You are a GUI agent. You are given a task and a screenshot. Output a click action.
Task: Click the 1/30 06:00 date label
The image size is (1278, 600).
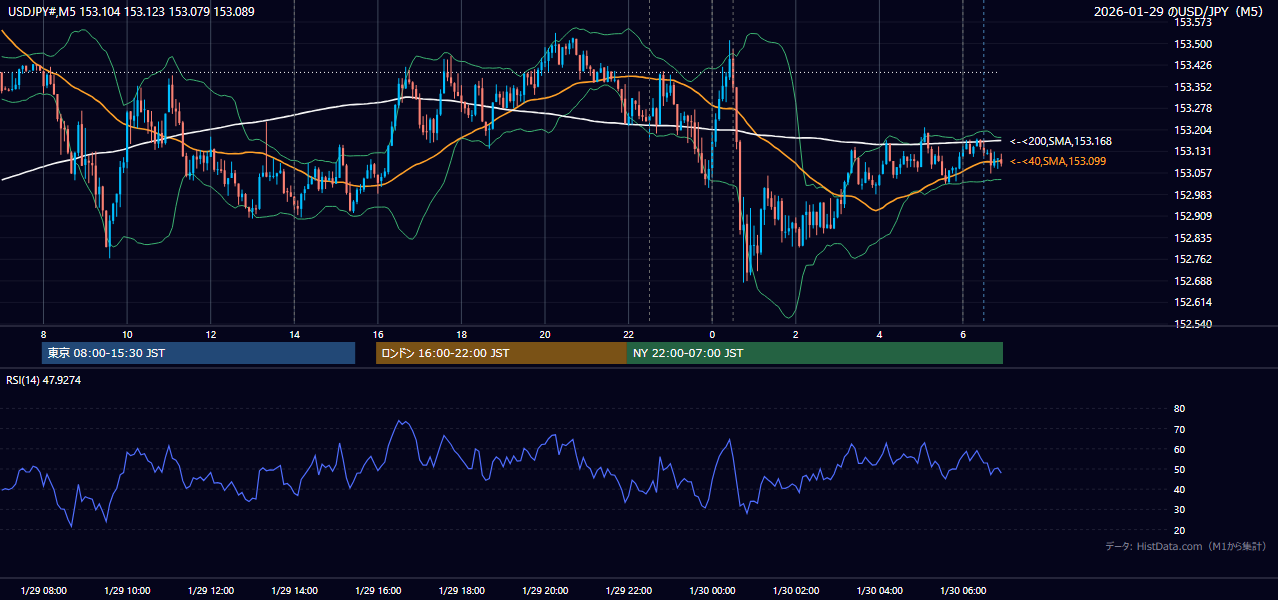click(962, 591)
